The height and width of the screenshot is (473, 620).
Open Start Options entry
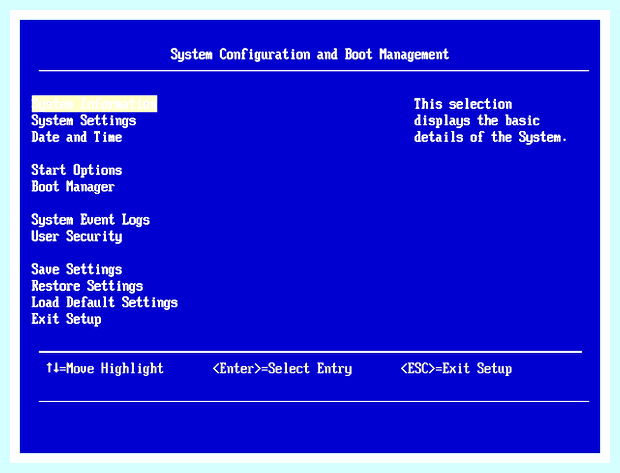77,170
